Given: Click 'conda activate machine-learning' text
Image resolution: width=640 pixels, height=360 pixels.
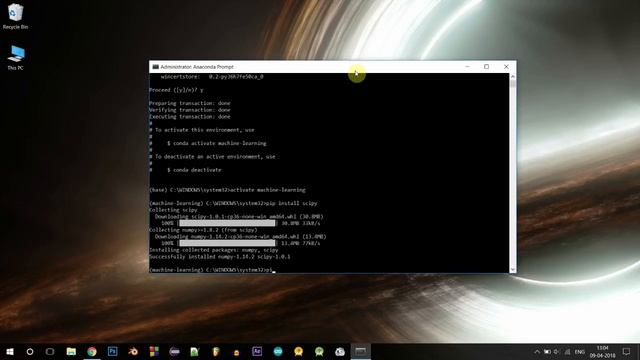Looking at the screenshot, I should [220, 143].
